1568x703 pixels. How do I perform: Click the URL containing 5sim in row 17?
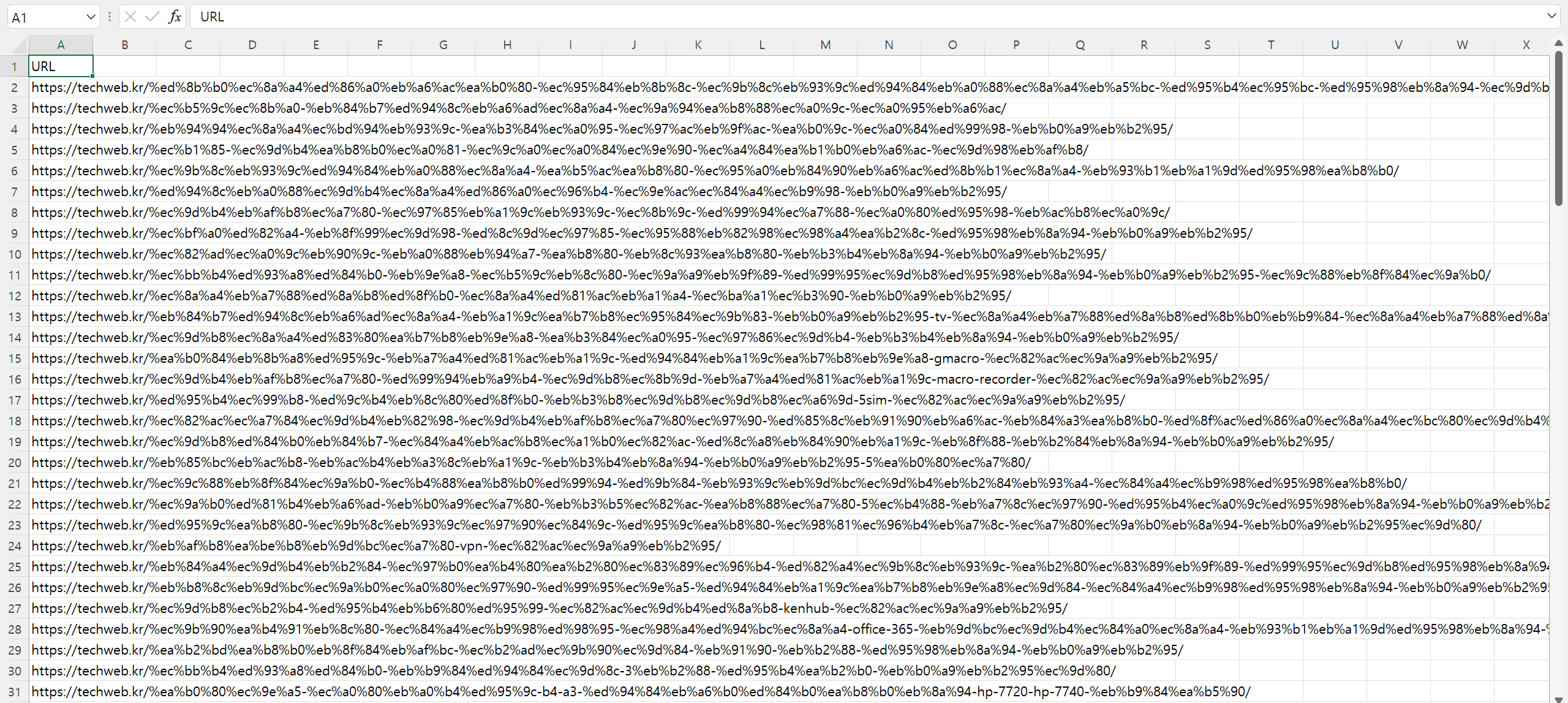coord(579,400)
